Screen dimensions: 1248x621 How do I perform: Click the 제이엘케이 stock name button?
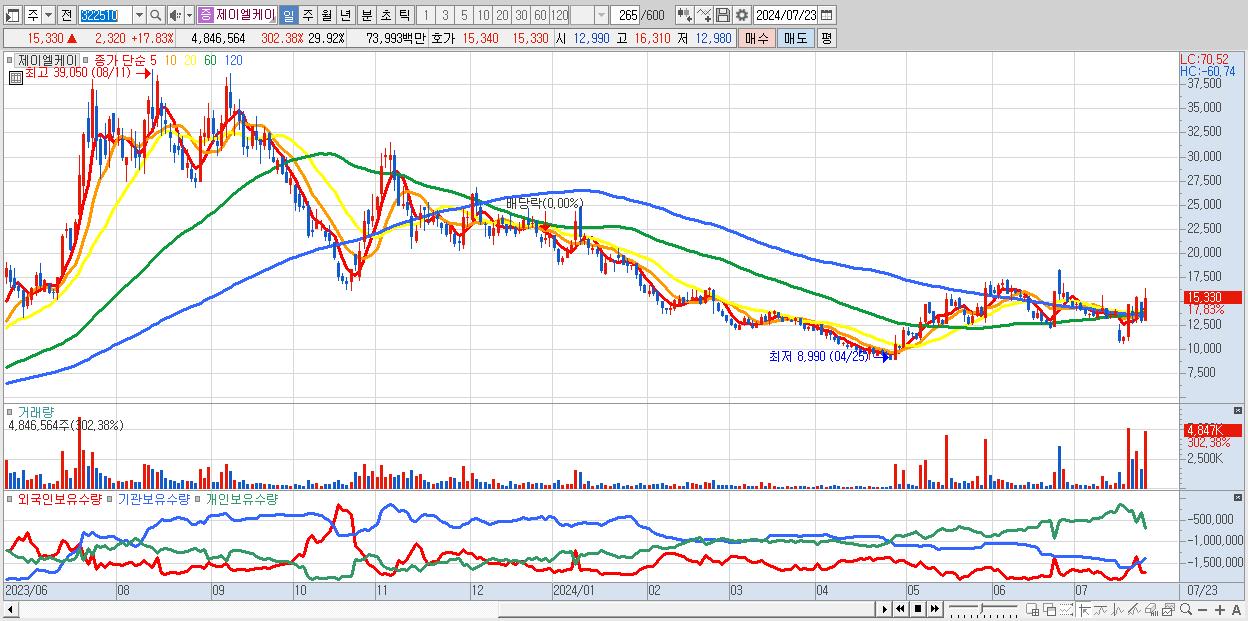(245, 15)
